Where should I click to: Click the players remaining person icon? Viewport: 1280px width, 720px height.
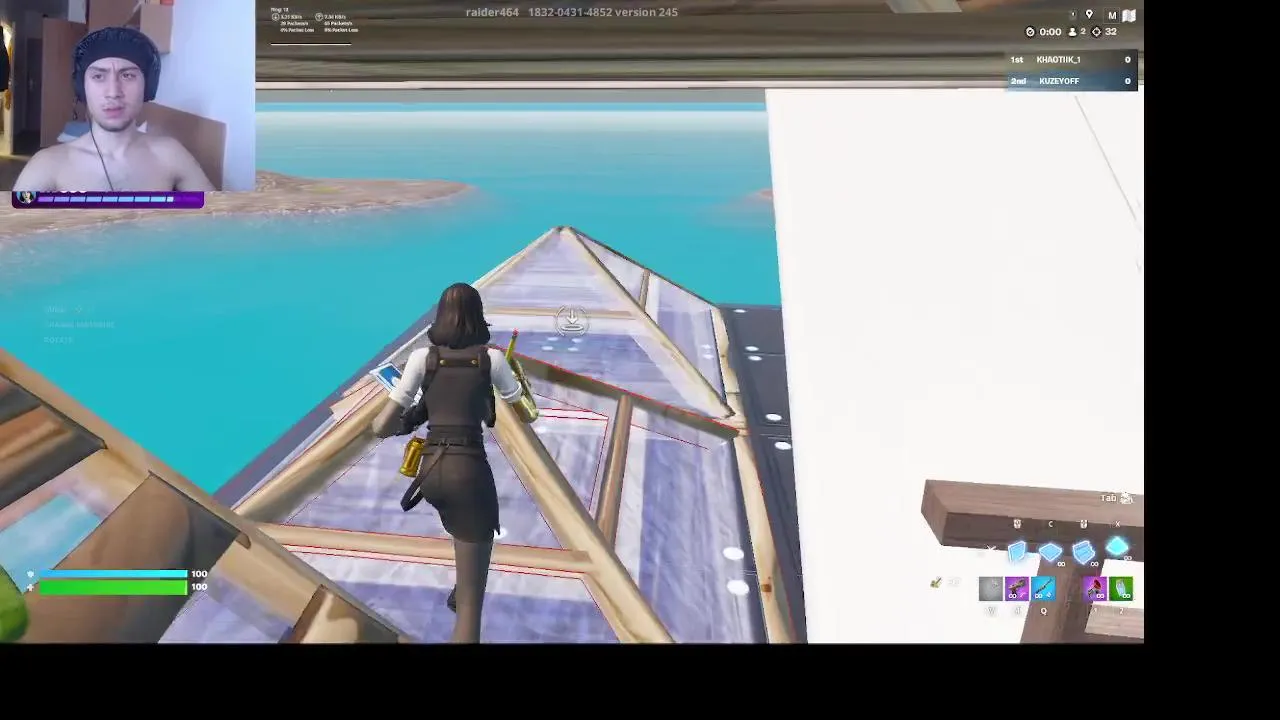pos(1073,32)
